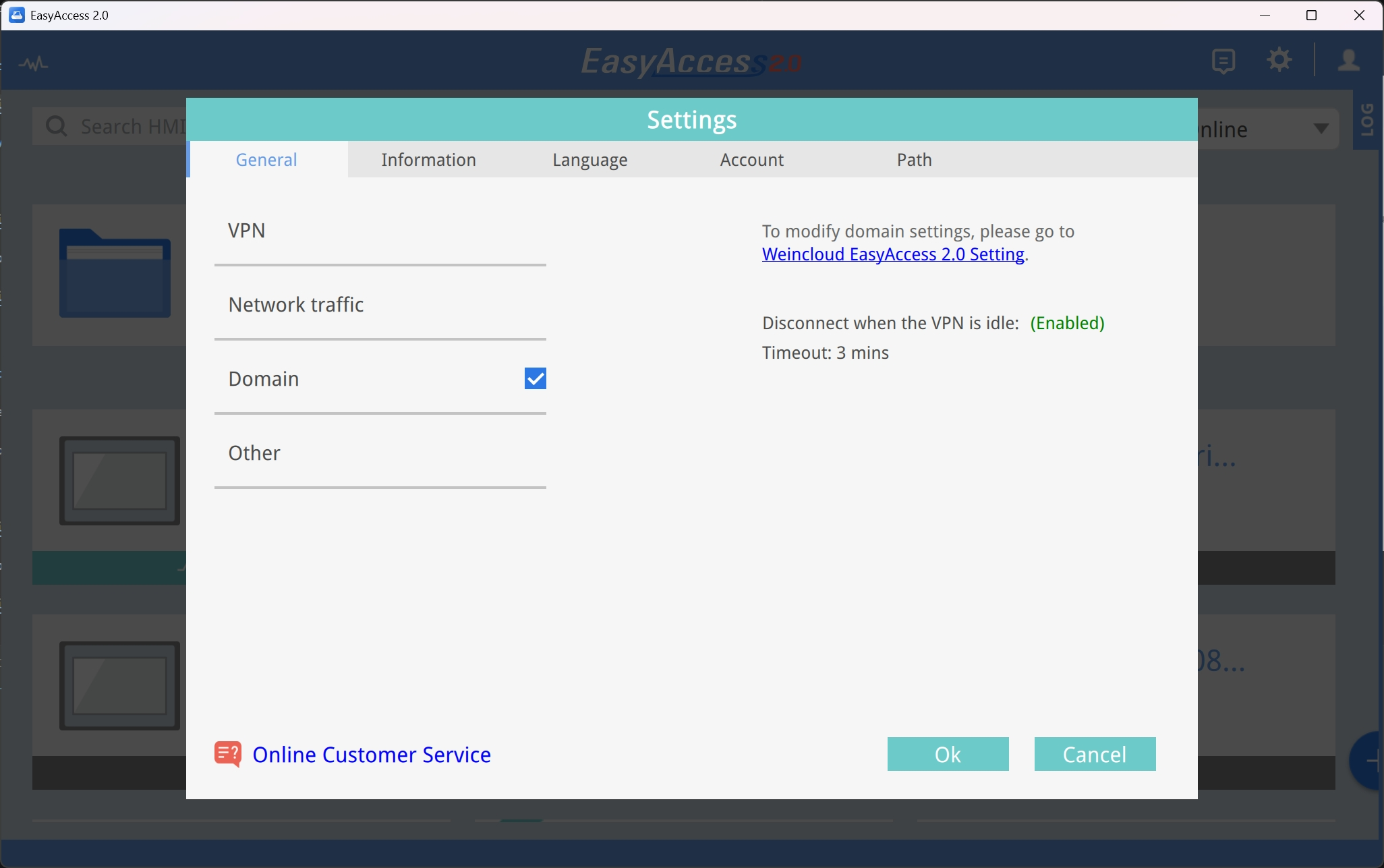Close the EasyAccess 2.0 window
Viewport: 1384px width, 868px height.
click(1359, 15)
